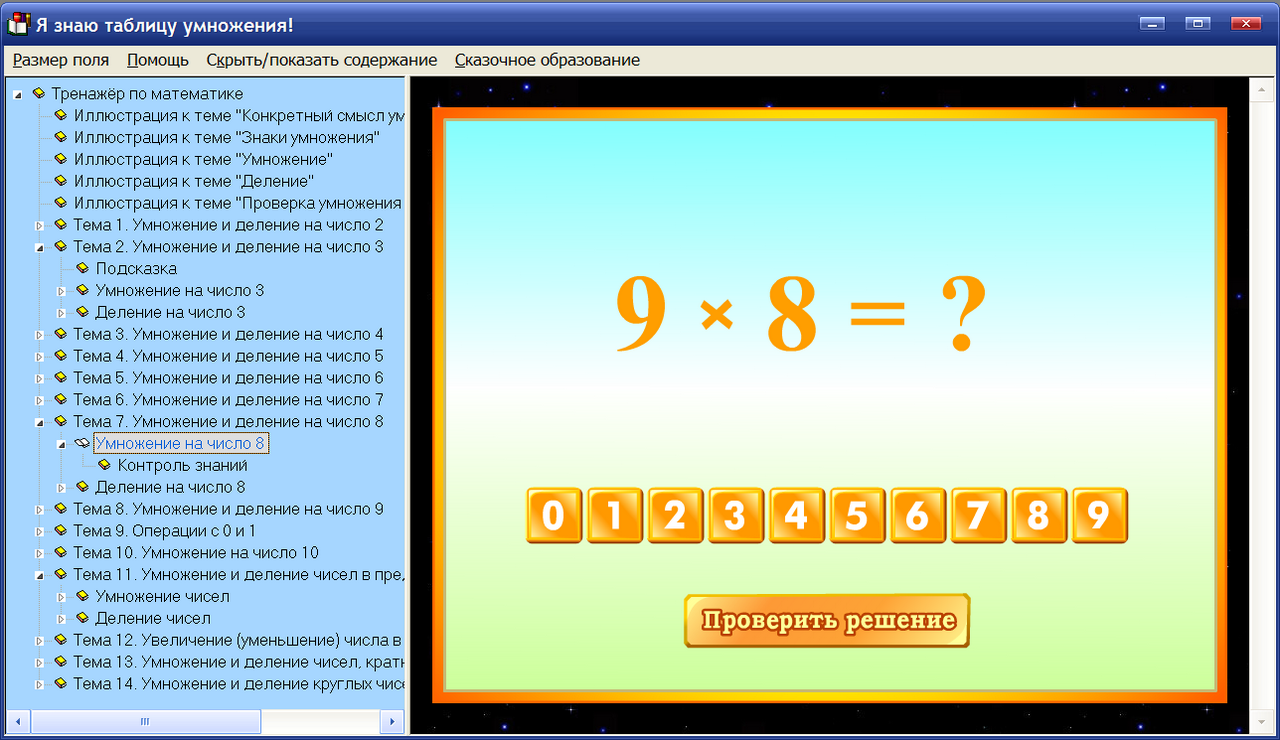Select the Тема 10. Умножение на число 10 label
This screenshot has height=740, width=1280.
[197, 552]
